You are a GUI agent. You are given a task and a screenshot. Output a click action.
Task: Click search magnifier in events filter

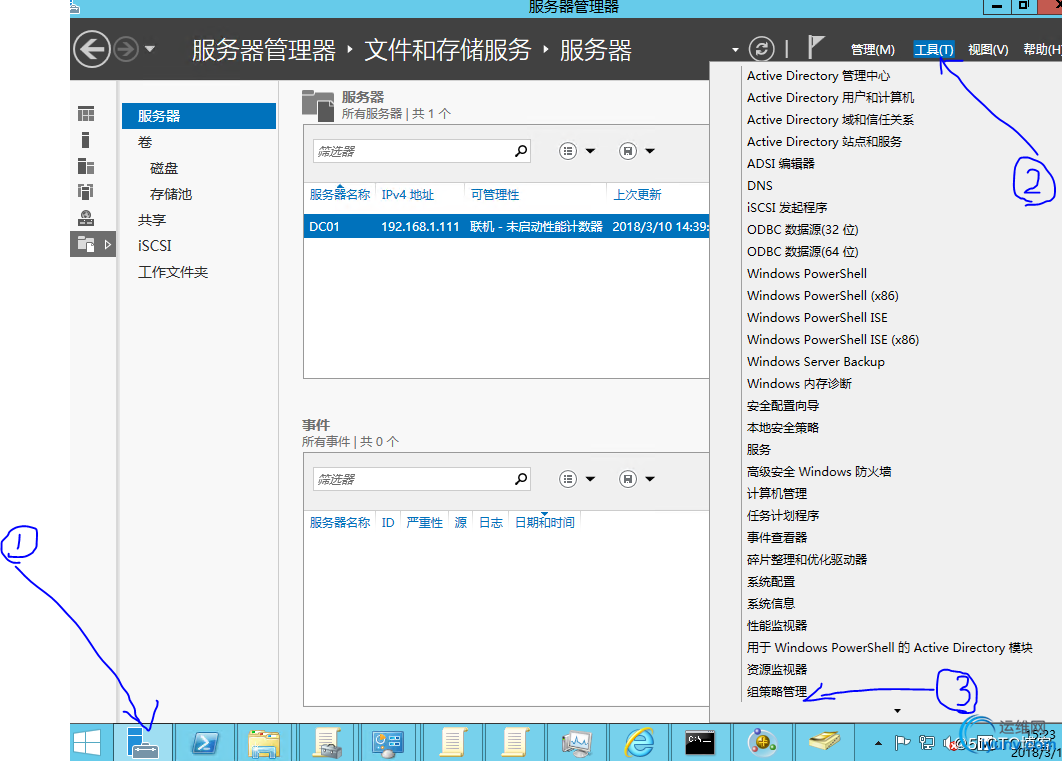click(x=520, y=479)
